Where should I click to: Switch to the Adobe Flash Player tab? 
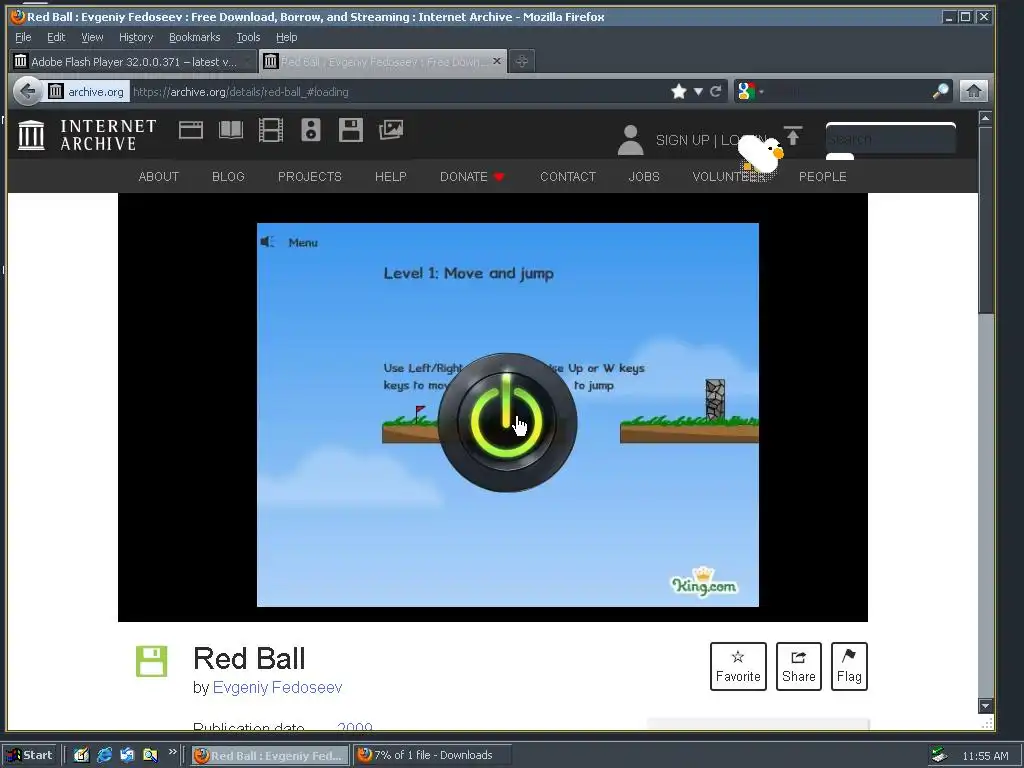[x=133, y=61]
